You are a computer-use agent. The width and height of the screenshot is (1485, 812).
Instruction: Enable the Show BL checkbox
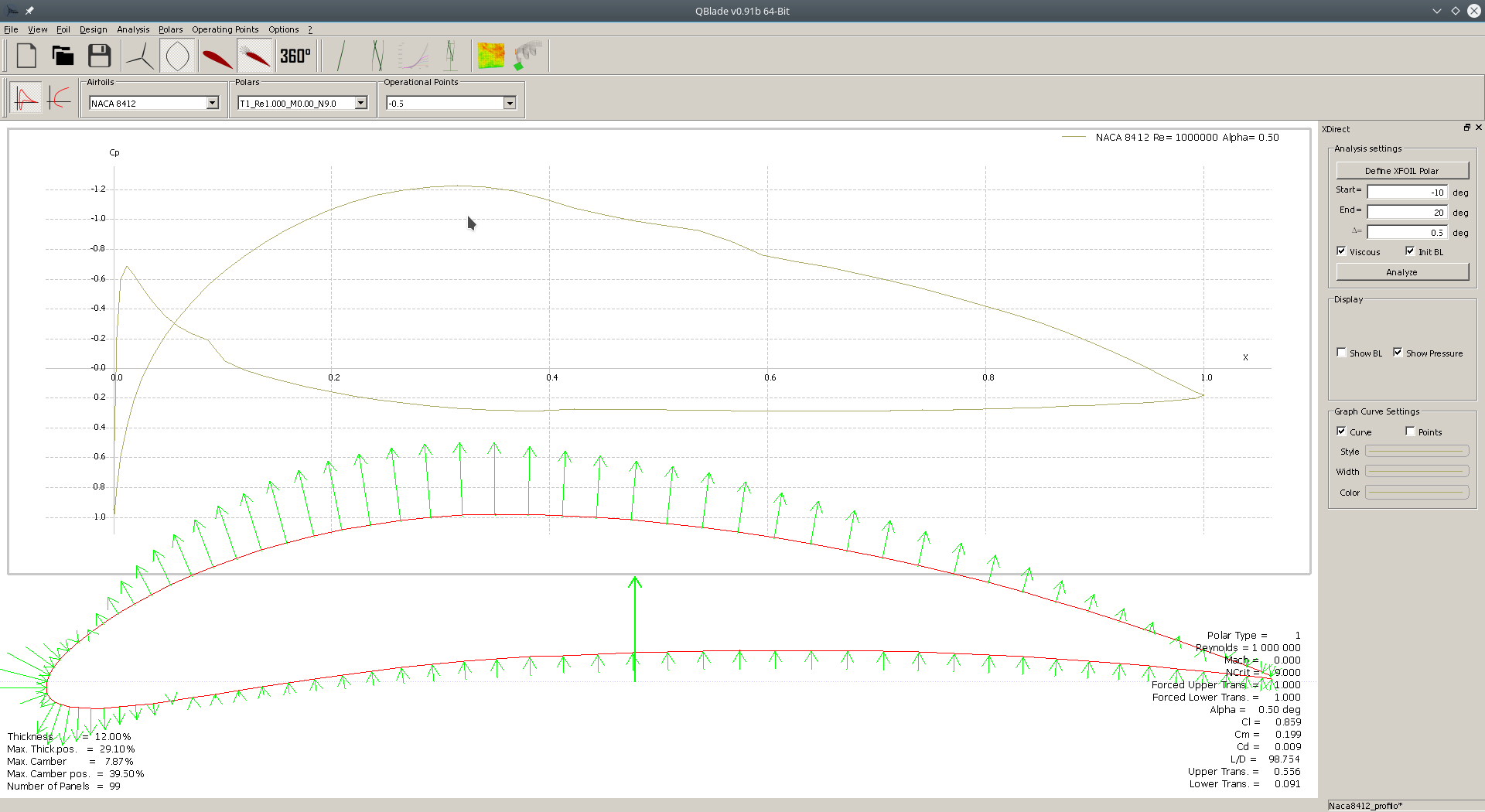pos(1341,353)
